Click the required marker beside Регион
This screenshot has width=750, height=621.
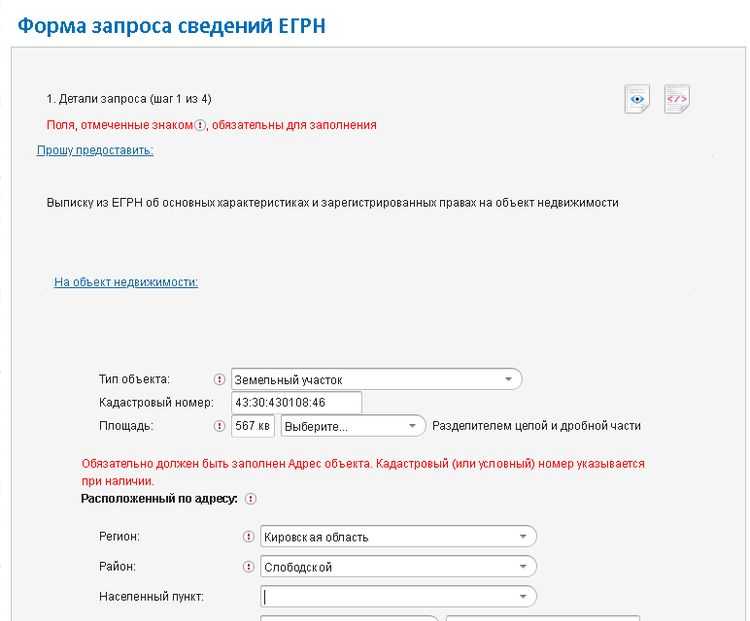point(249,537)
